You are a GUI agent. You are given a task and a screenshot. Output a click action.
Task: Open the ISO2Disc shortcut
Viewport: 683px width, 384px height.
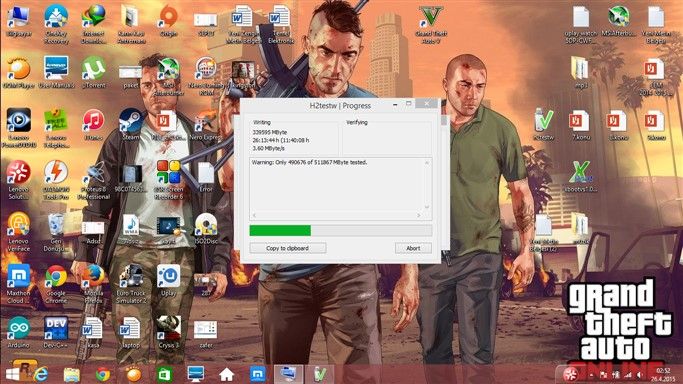tap(206, 229)
